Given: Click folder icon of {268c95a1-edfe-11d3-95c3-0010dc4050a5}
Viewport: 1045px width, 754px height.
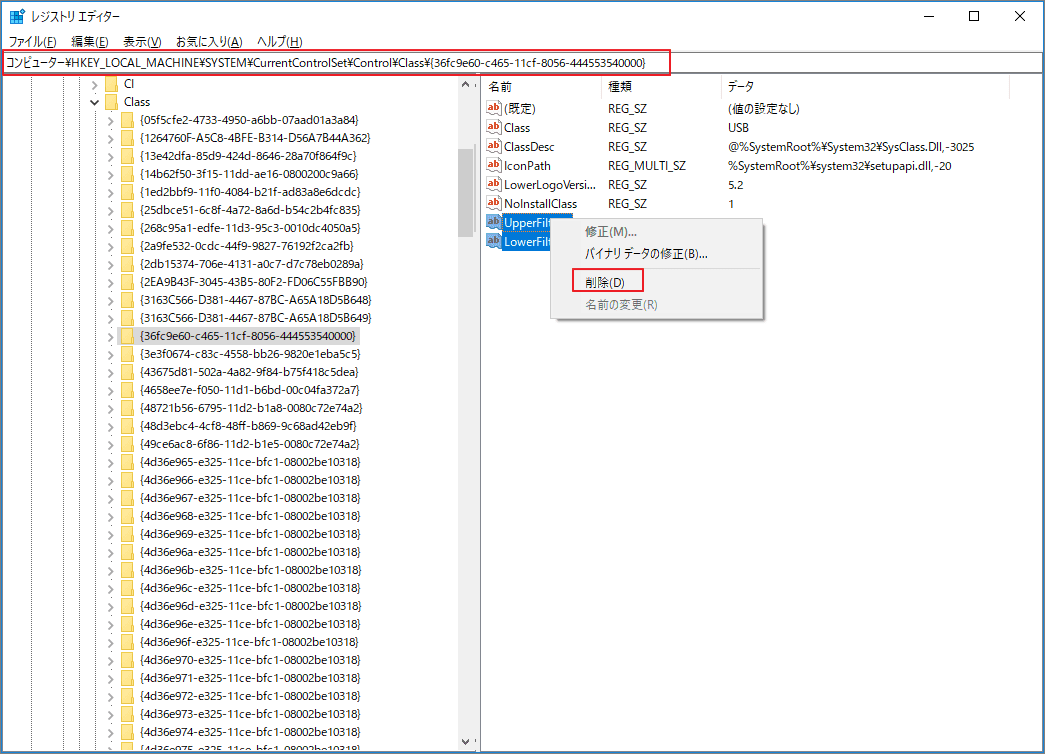Looking at the screenshot, I should (127, 228).
